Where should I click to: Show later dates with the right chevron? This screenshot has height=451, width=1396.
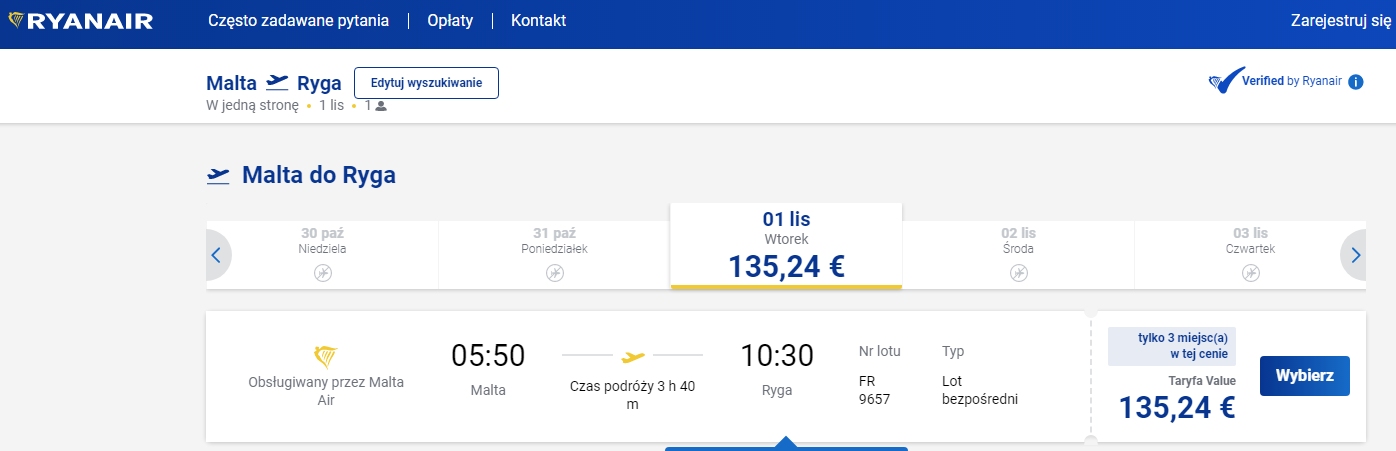(1354, 256)
